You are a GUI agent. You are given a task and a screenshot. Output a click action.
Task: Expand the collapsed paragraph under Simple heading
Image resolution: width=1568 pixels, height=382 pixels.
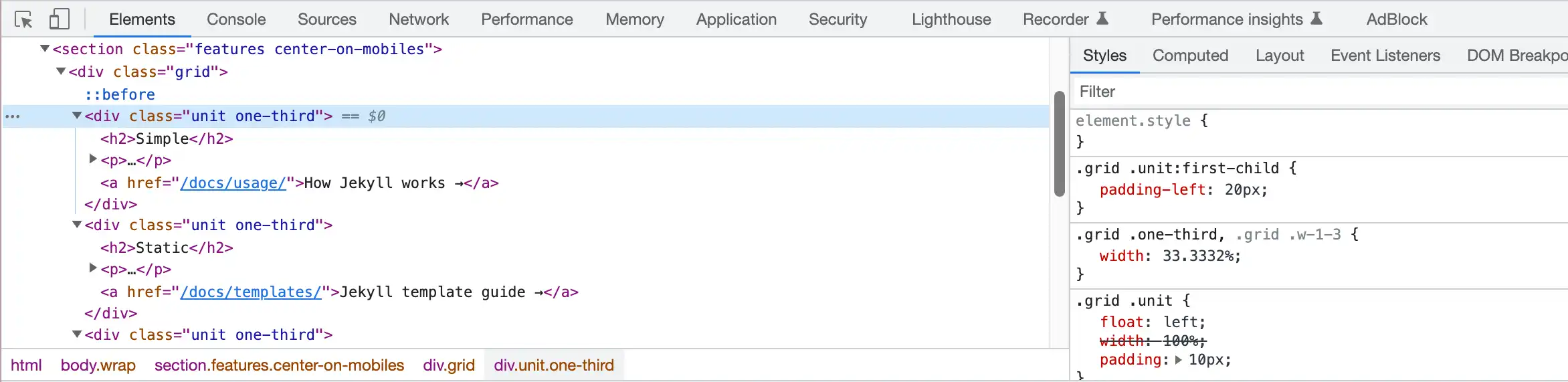pyautogui.click(x=93, y=159)
